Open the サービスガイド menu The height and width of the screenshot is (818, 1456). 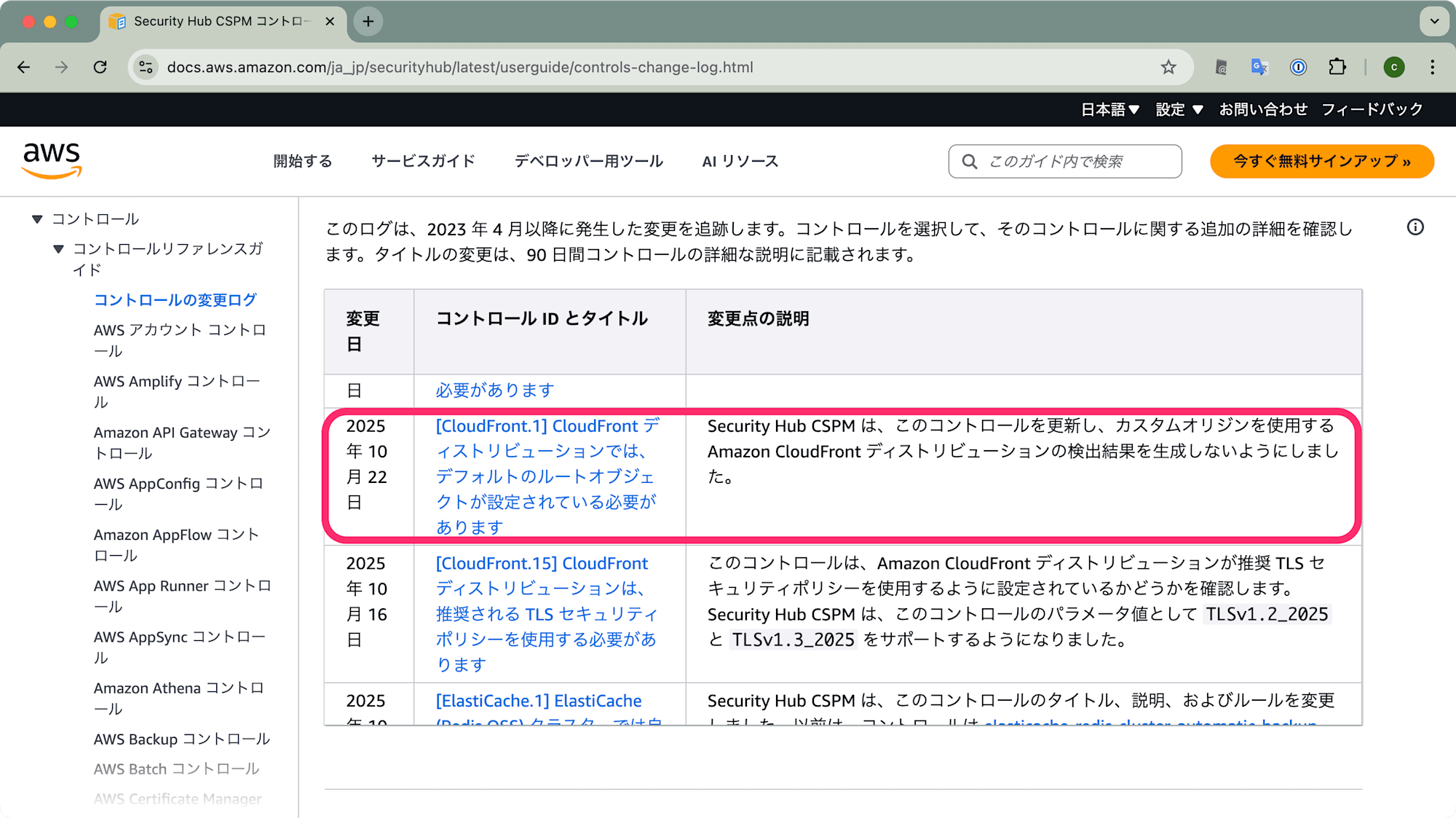tap(423, 161)
